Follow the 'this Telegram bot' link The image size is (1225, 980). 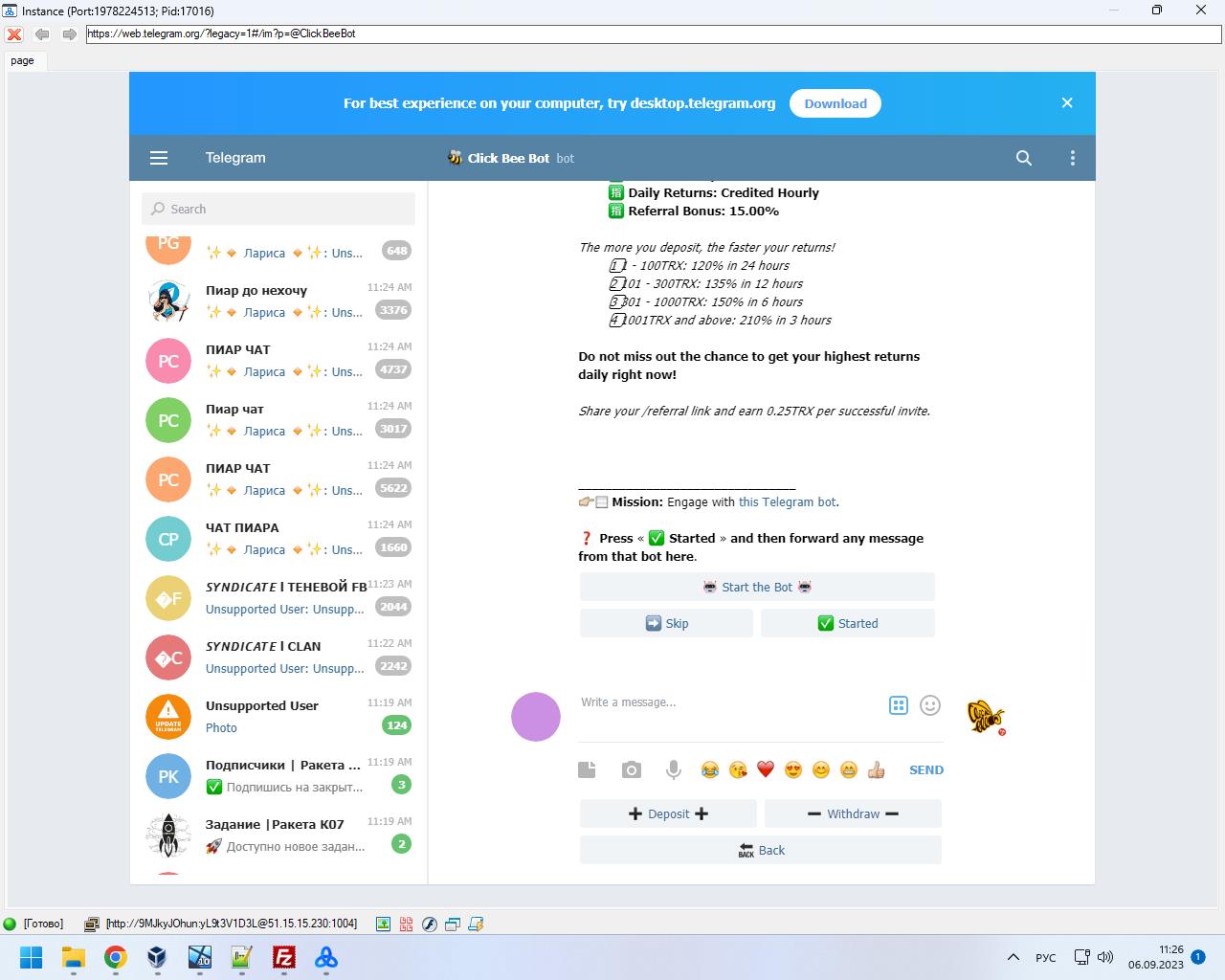tap(787, 501)
